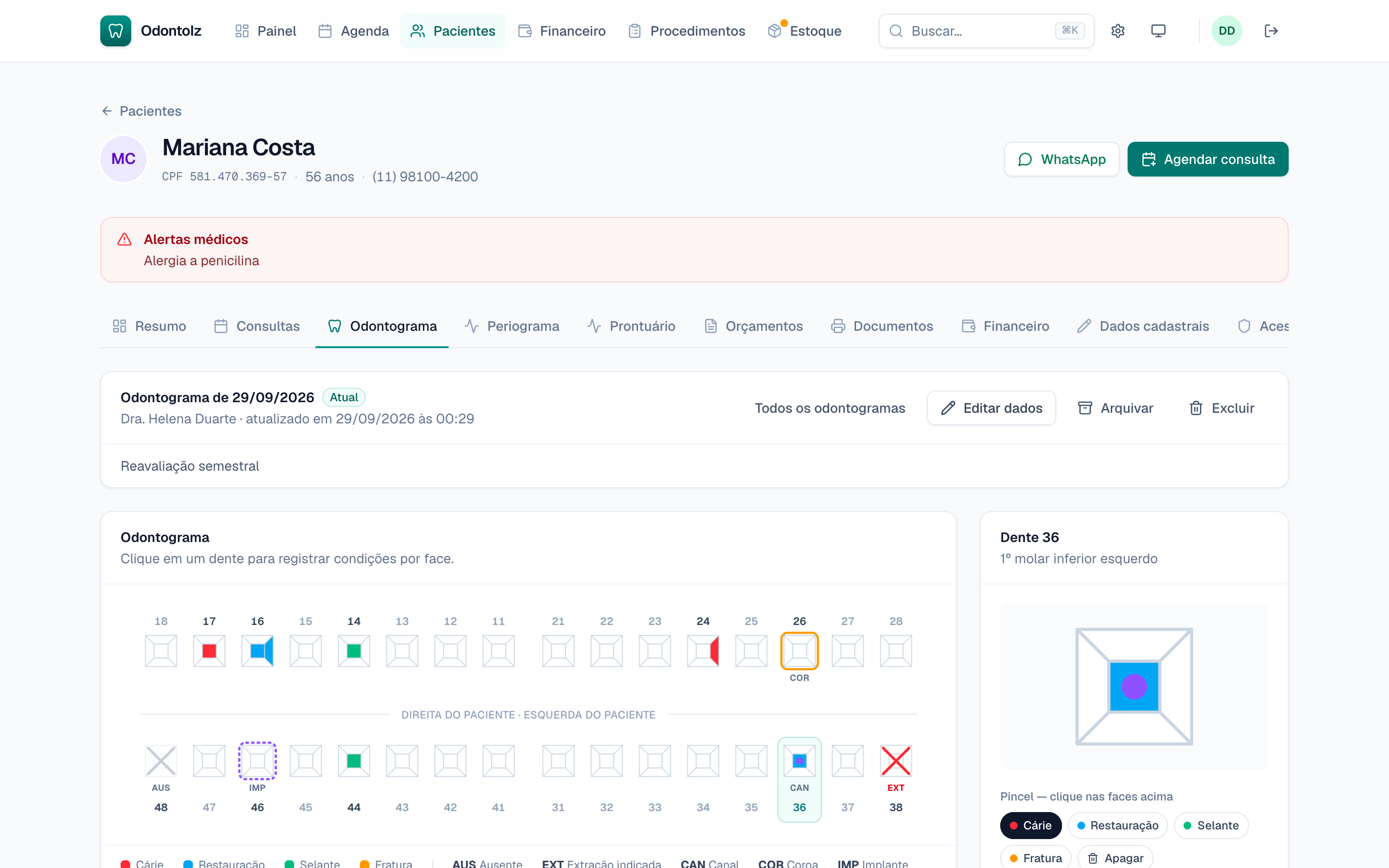Screen dimensions: 1389x868
Task: Select tooth 48 marked AUS
Action: pos(161,761)
